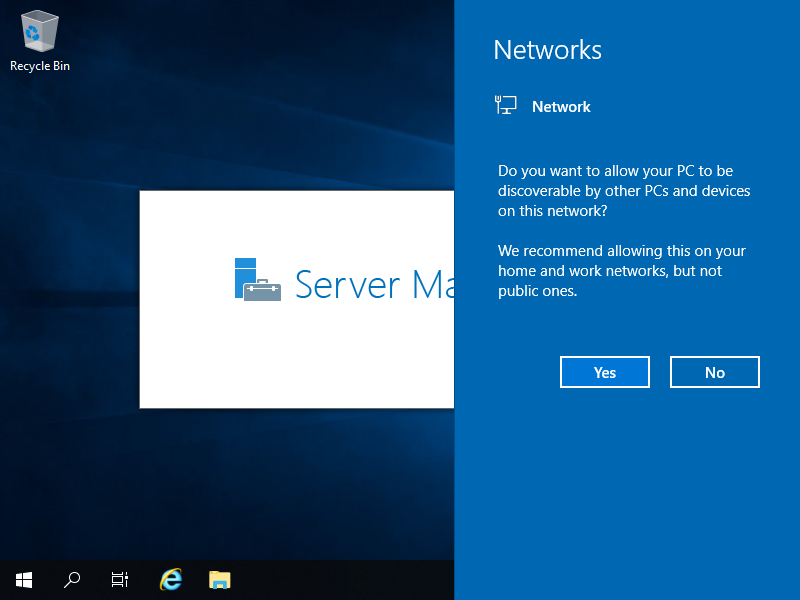Click Yes to allow PC discovery
The width and height of the screenshot is (800, 600).
605,372
